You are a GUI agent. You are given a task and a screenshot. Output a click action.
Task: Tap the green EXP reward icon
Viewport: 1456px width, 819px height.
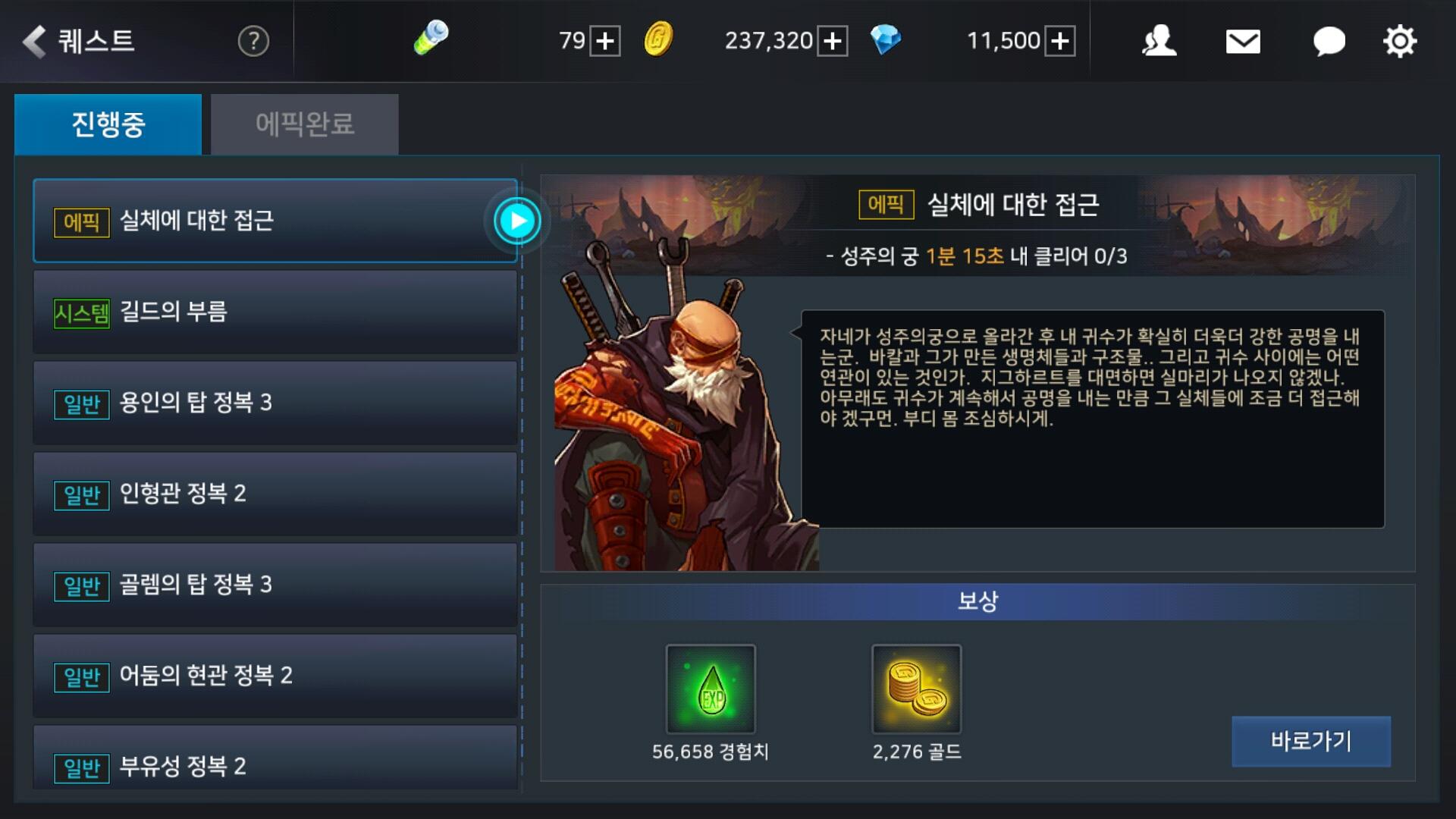(711, 689)
